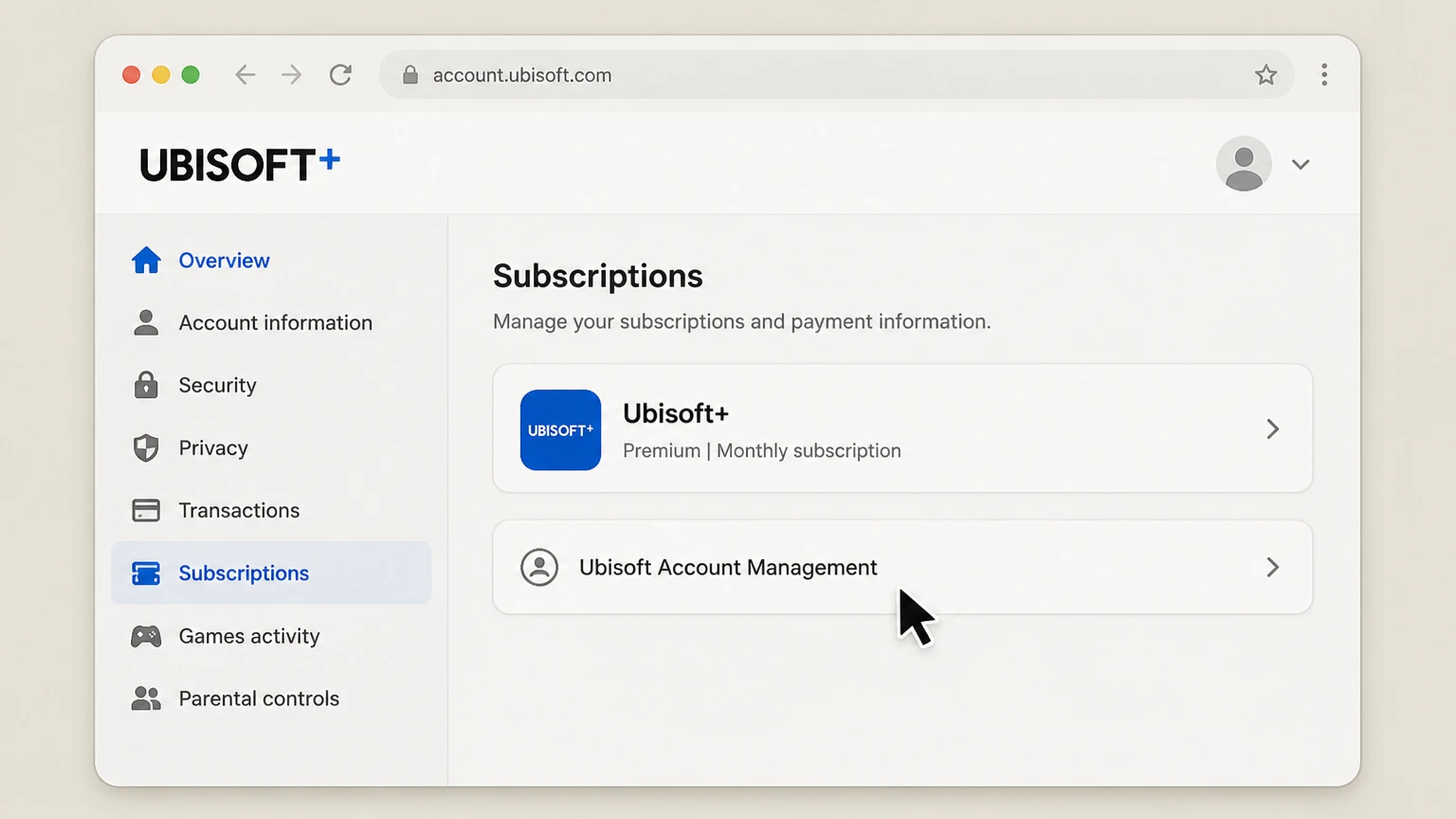Click the browser back arrow

pyautogui.click(x=246, y=75)
